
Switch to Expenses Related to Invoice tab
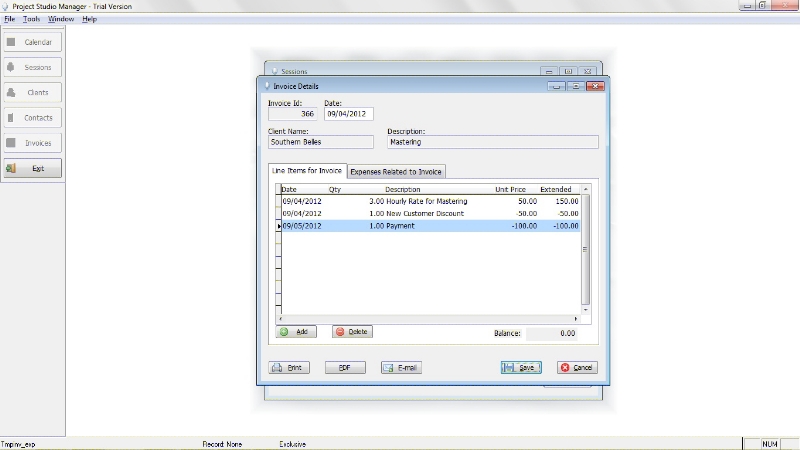click(396, 172)
